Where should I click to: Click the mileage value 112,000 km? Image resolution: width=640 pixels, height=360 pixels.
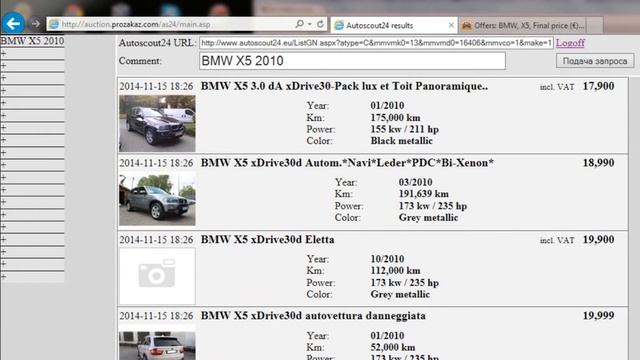coord(395,271)
